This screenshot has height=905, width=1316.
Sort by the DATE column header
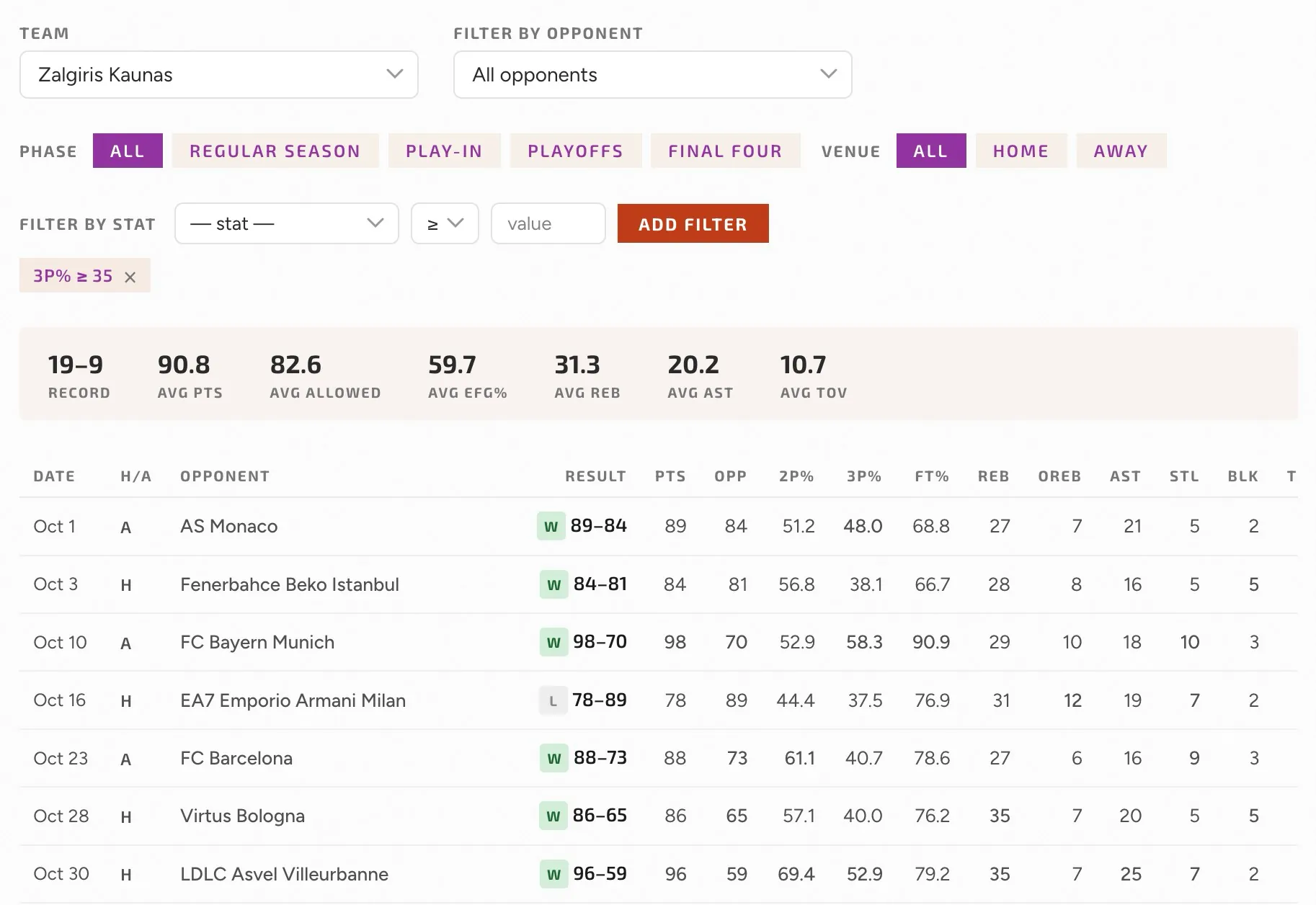tap(54, 476)
